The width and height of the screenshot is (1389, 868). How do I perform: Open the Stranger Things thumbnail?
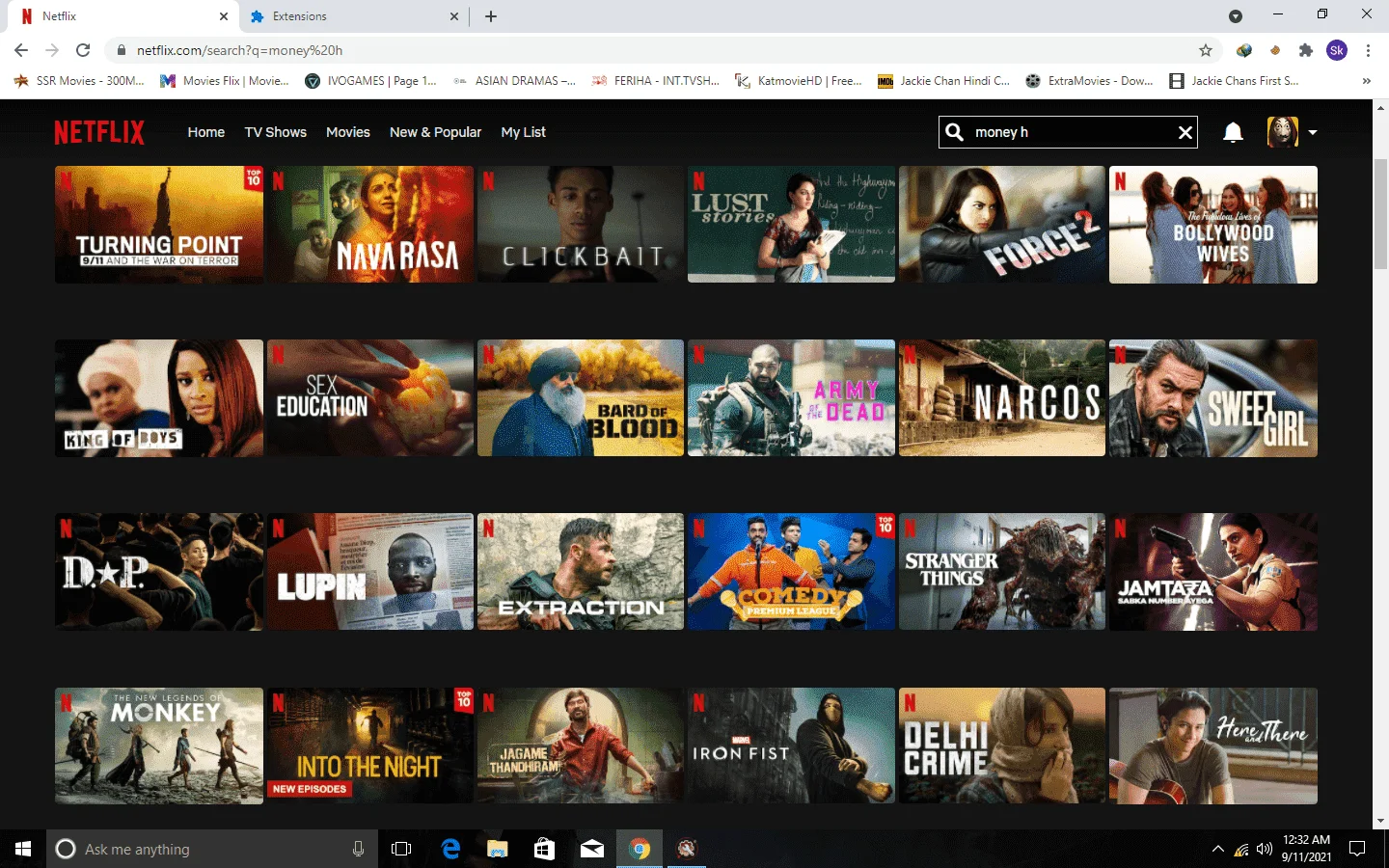(x=1002, y=572)
